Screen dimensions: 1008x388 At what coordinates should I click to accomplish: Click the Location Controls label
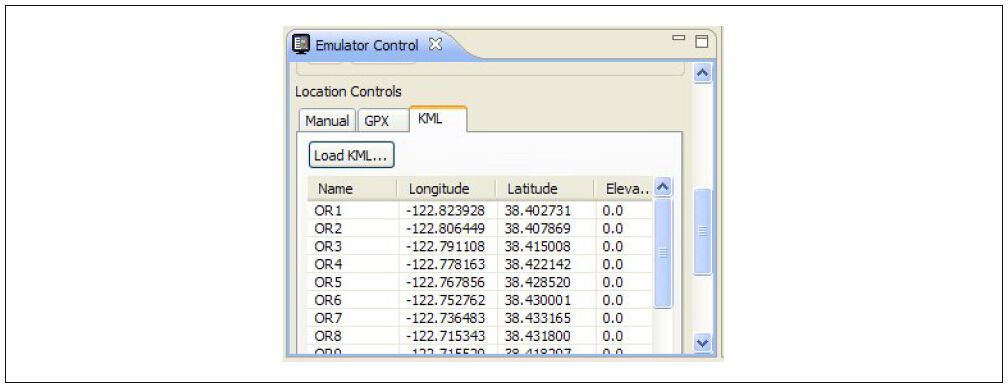[x=348, y=92]
